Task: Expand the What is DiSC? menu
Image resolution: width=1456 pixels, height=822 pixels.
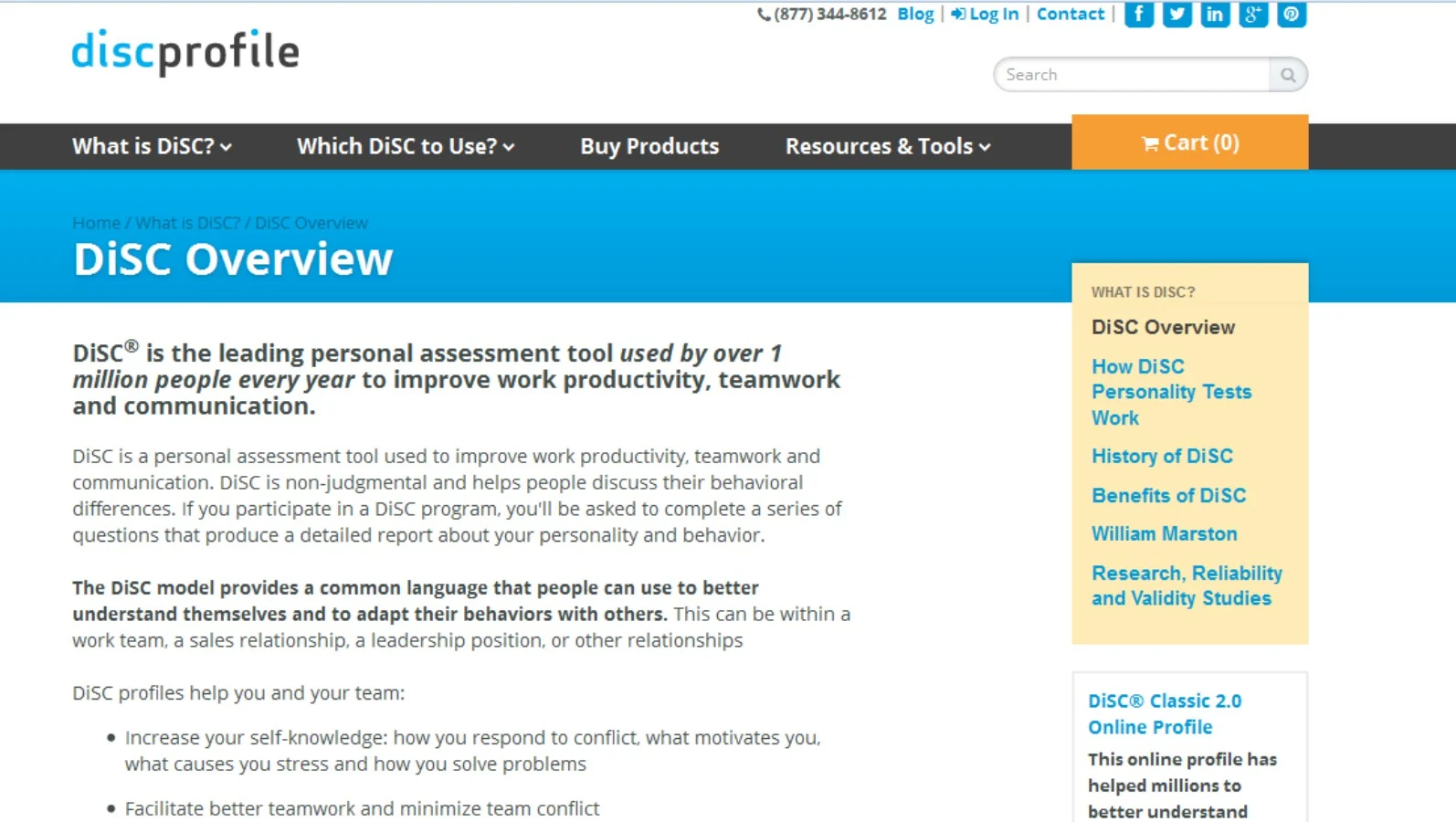Action: point(152,146)
